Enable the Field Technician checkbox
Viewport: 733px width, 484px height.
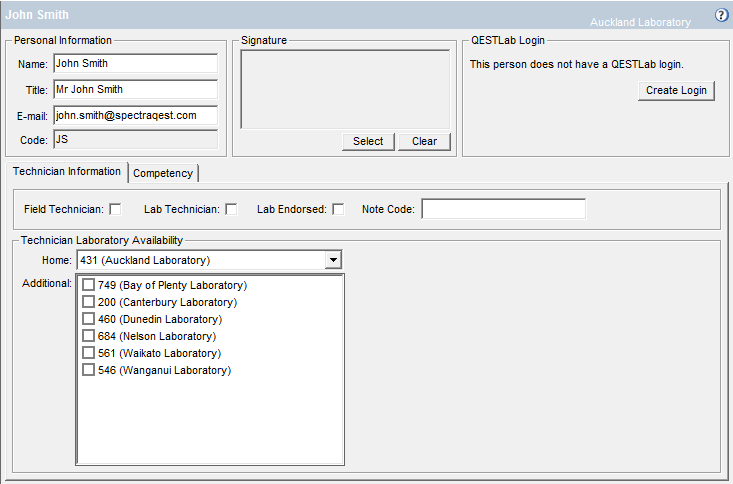115,209
